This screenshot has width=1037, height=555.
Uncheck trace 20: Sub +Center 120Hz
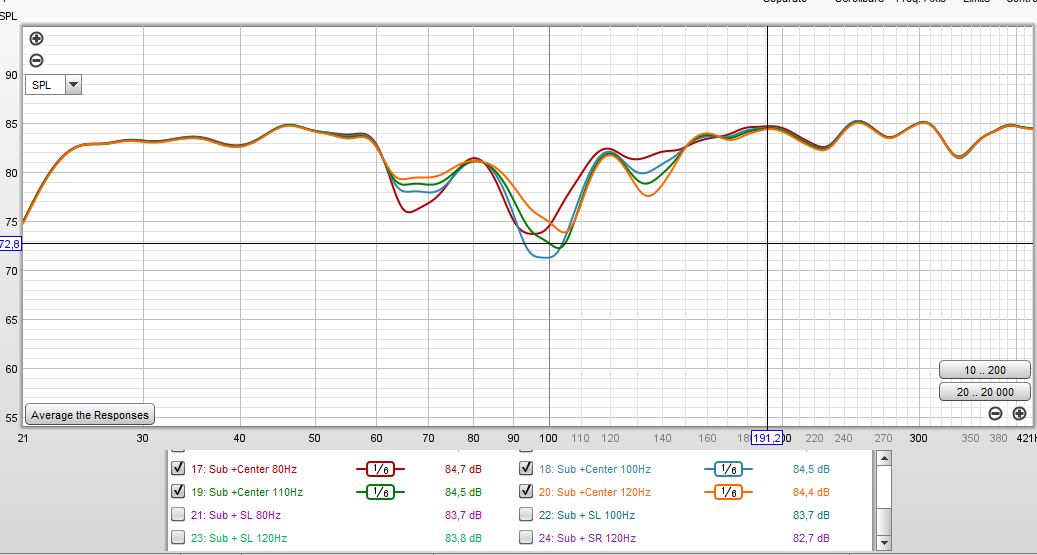(526, 491)
